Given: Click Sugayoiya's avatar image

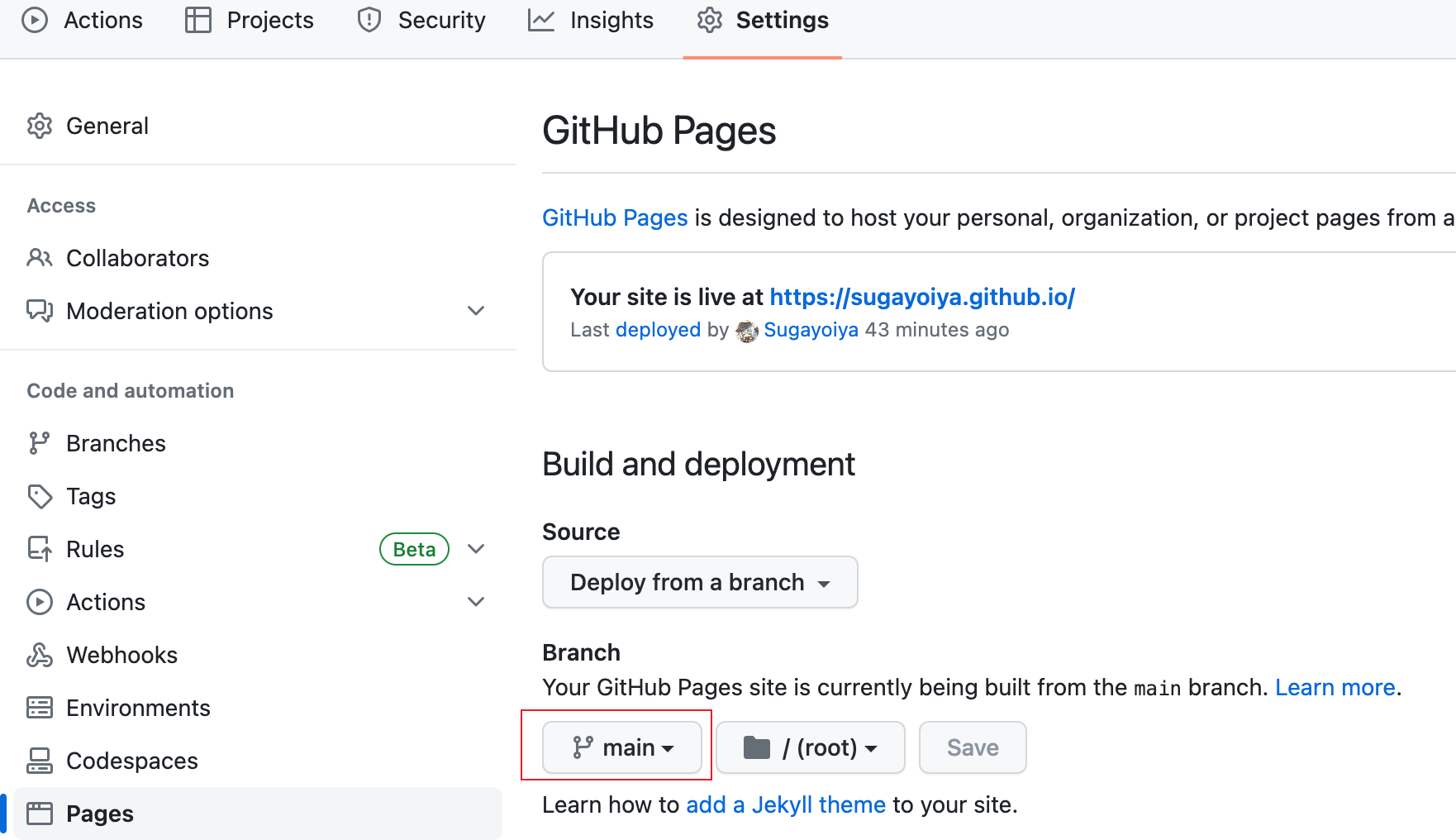Looking at the screenshot, I should pyautogui.click(x=747, y=331).
